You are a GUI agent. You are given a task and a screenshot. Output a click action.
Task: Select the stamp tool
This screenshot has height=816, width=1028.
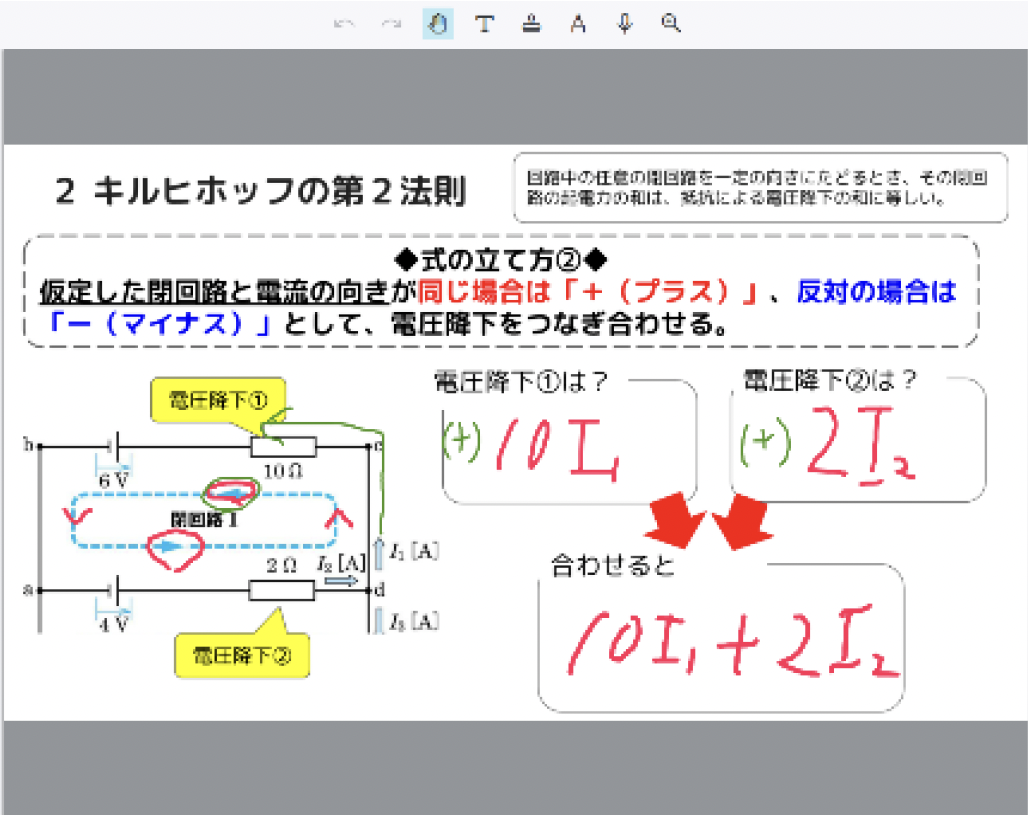532,25
